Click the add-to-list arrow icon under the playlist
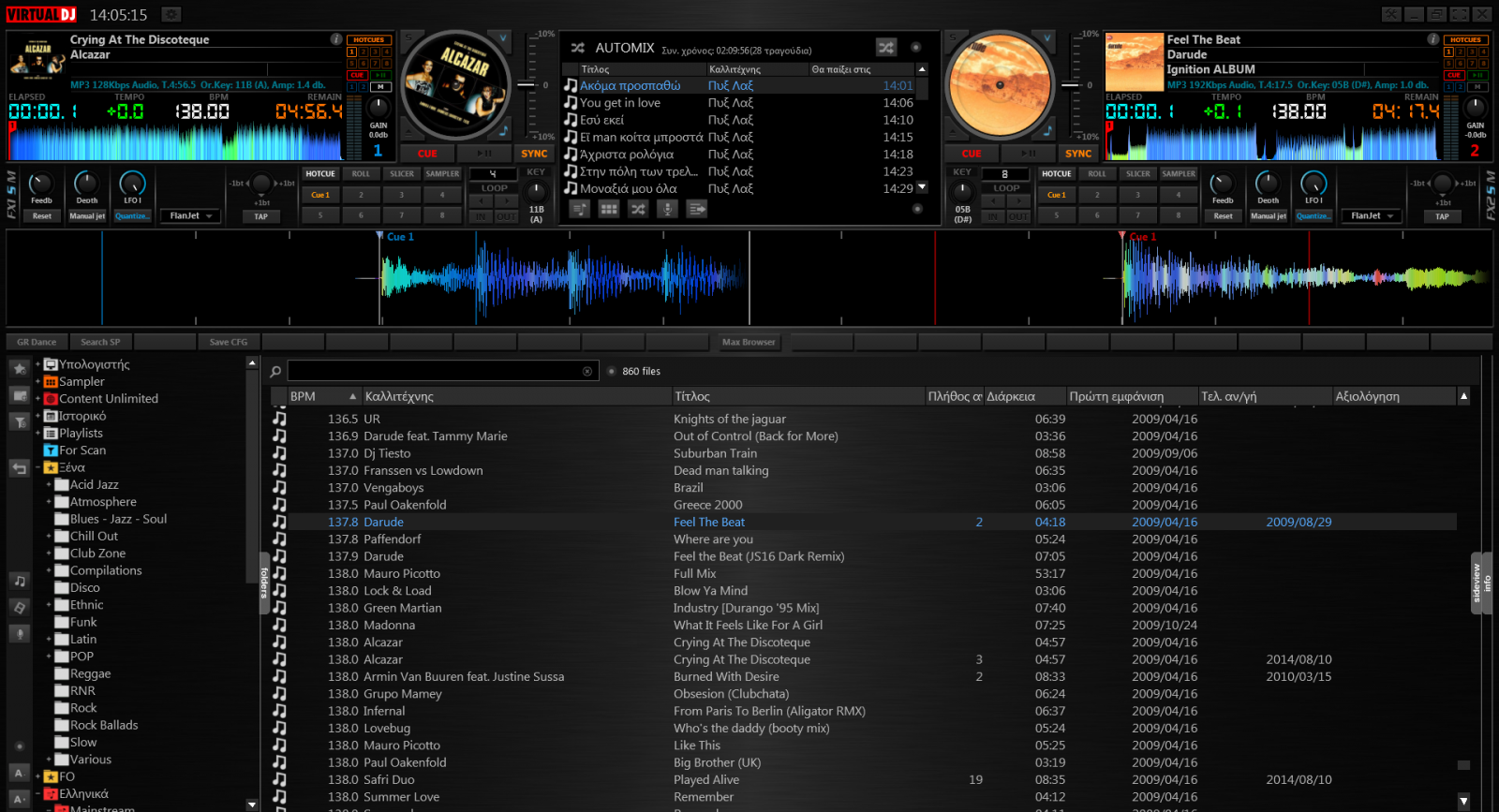 (x=698, y=209)
